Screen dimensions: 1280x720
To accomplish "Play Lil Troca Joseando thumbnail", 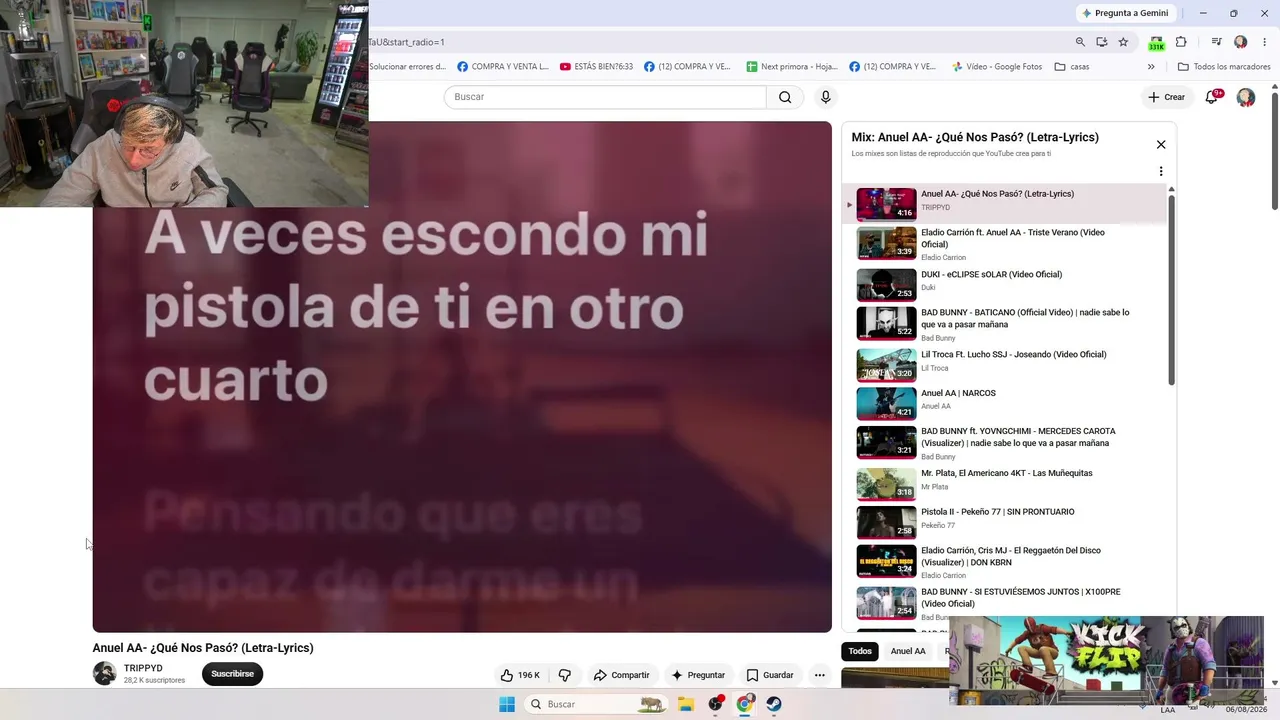I will click(x=886, y=364).
